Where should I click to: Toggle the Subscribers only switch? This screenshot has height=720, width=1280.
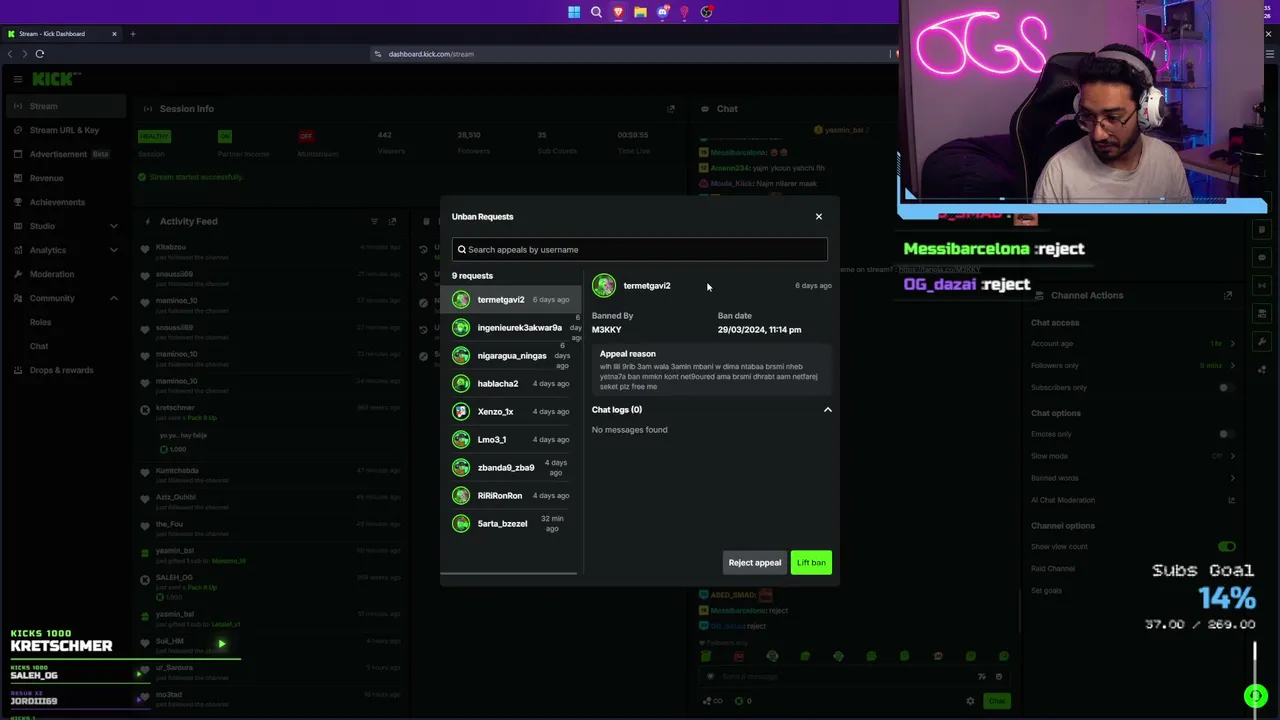coord(1226,388)
